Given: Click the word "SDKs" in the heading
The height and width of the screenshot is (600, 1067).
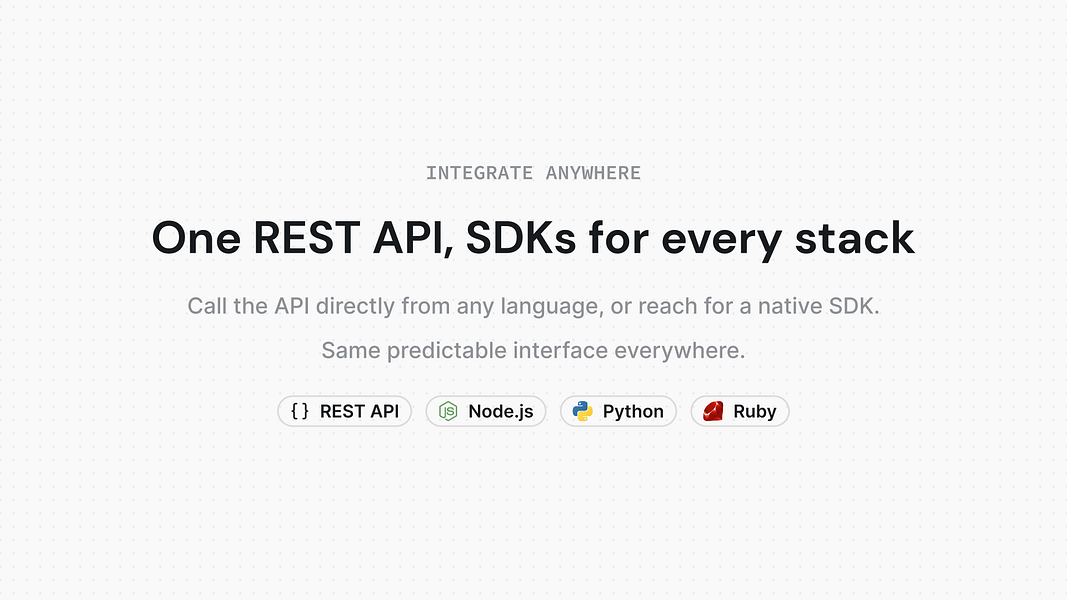Looking at the screenshot, I should point(521,238).
